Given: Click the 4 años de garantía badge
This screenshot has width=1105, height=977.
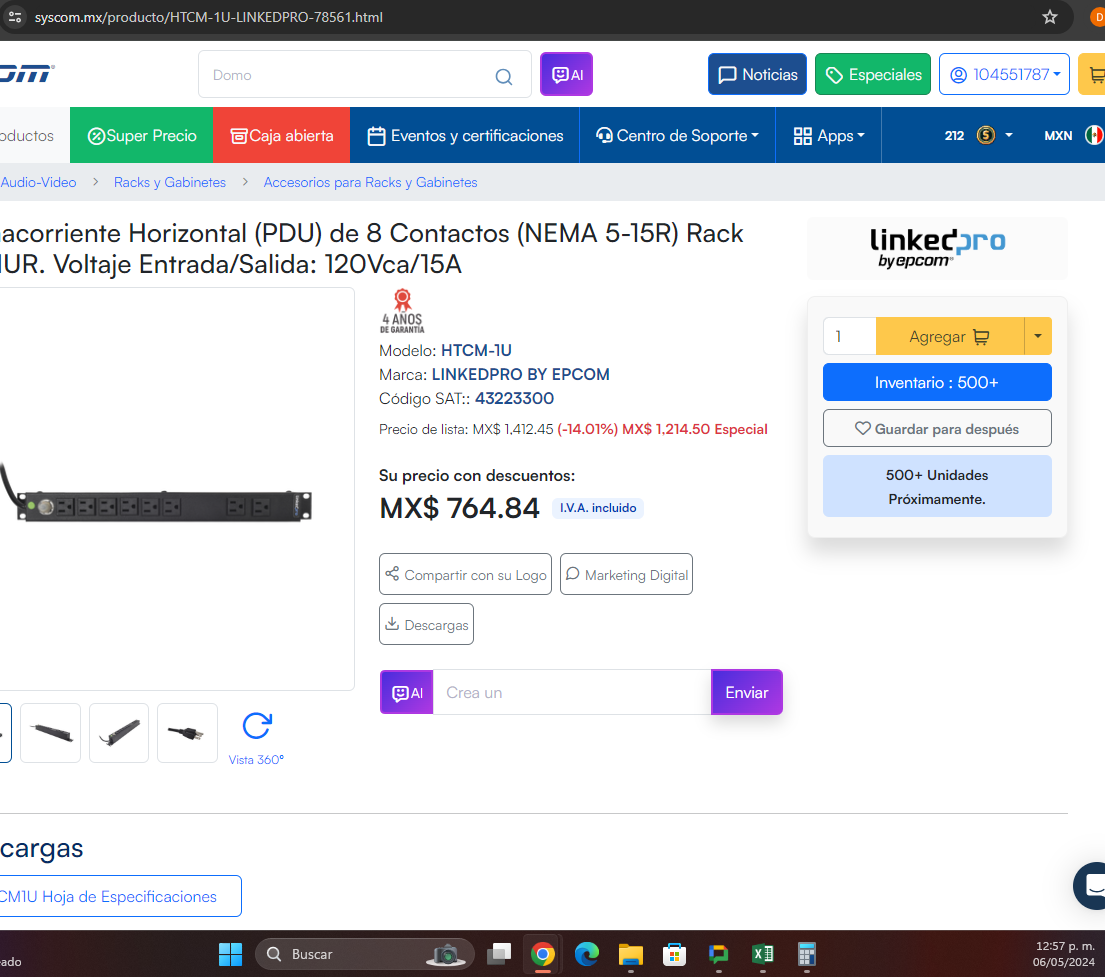Looking at the screenshot, I should pyautogui.click(x=402, y=311).
